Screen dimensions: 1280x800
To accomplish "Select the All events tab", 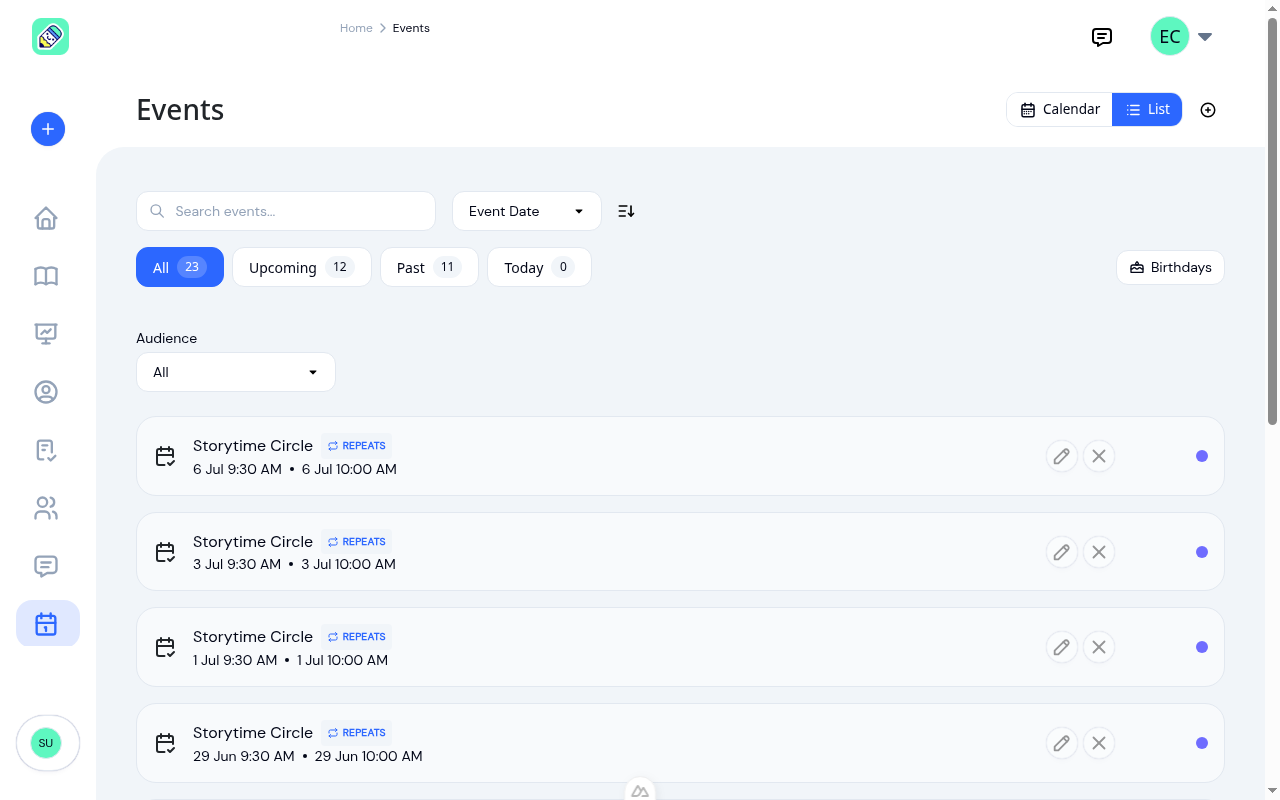I will pyautogui.click(x=180, y=267).
